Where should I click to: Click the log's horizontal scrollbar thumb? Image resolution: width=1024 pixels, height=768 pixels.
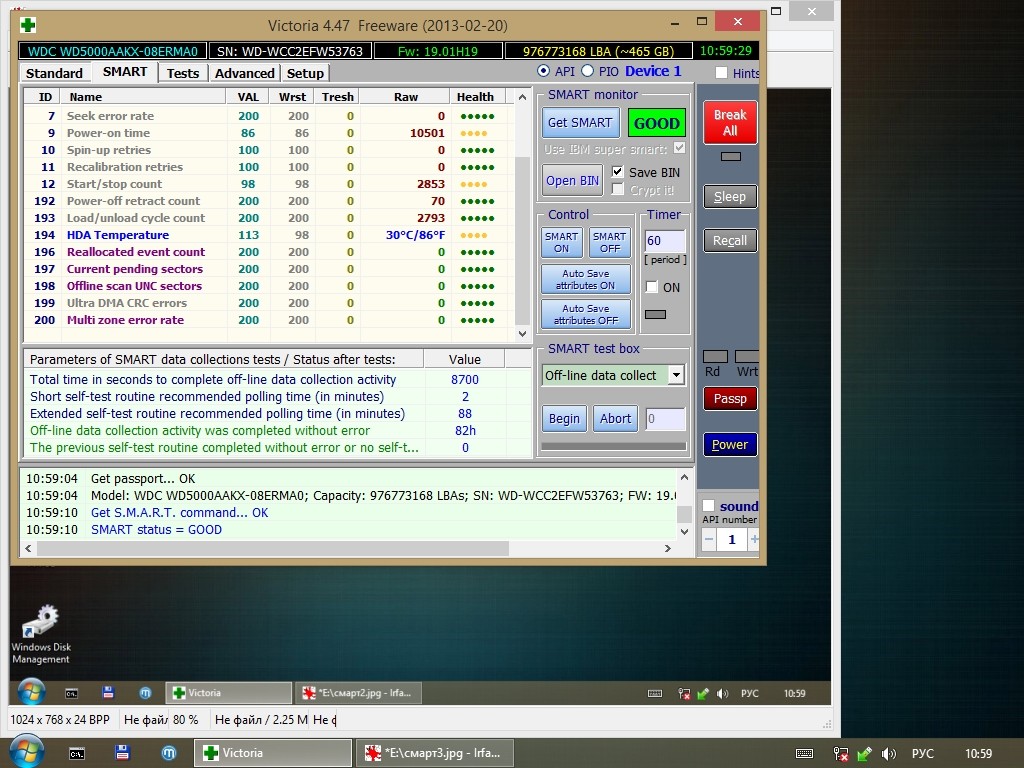273,549
